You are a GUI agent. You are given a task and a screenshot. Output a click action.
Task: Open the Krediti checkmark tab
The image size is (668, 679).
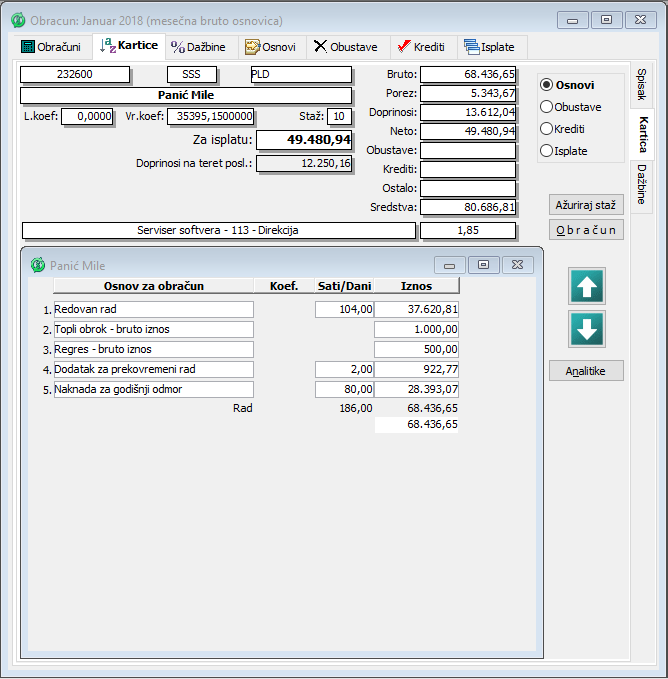click(x=420, y=47)
